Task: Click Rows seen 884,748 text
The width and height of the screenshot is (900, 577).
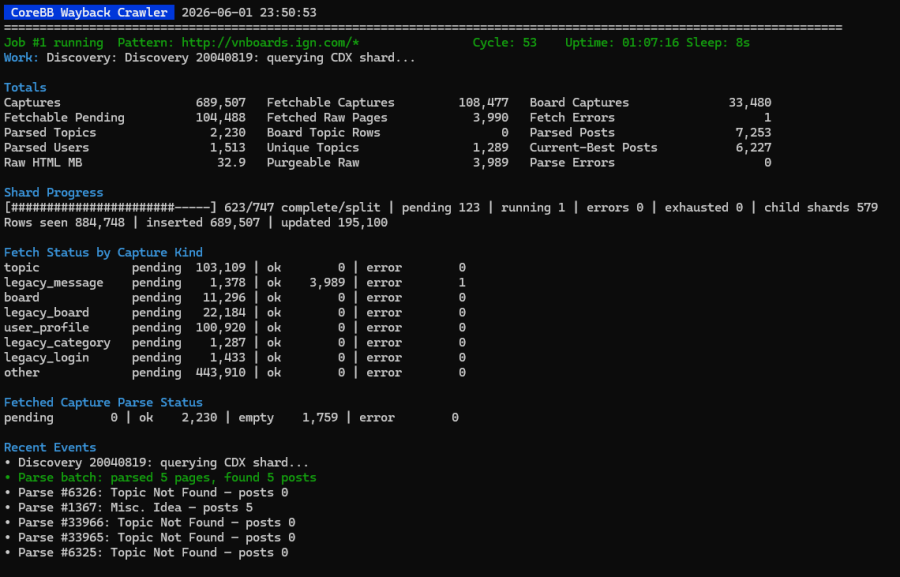Action: 64,222
